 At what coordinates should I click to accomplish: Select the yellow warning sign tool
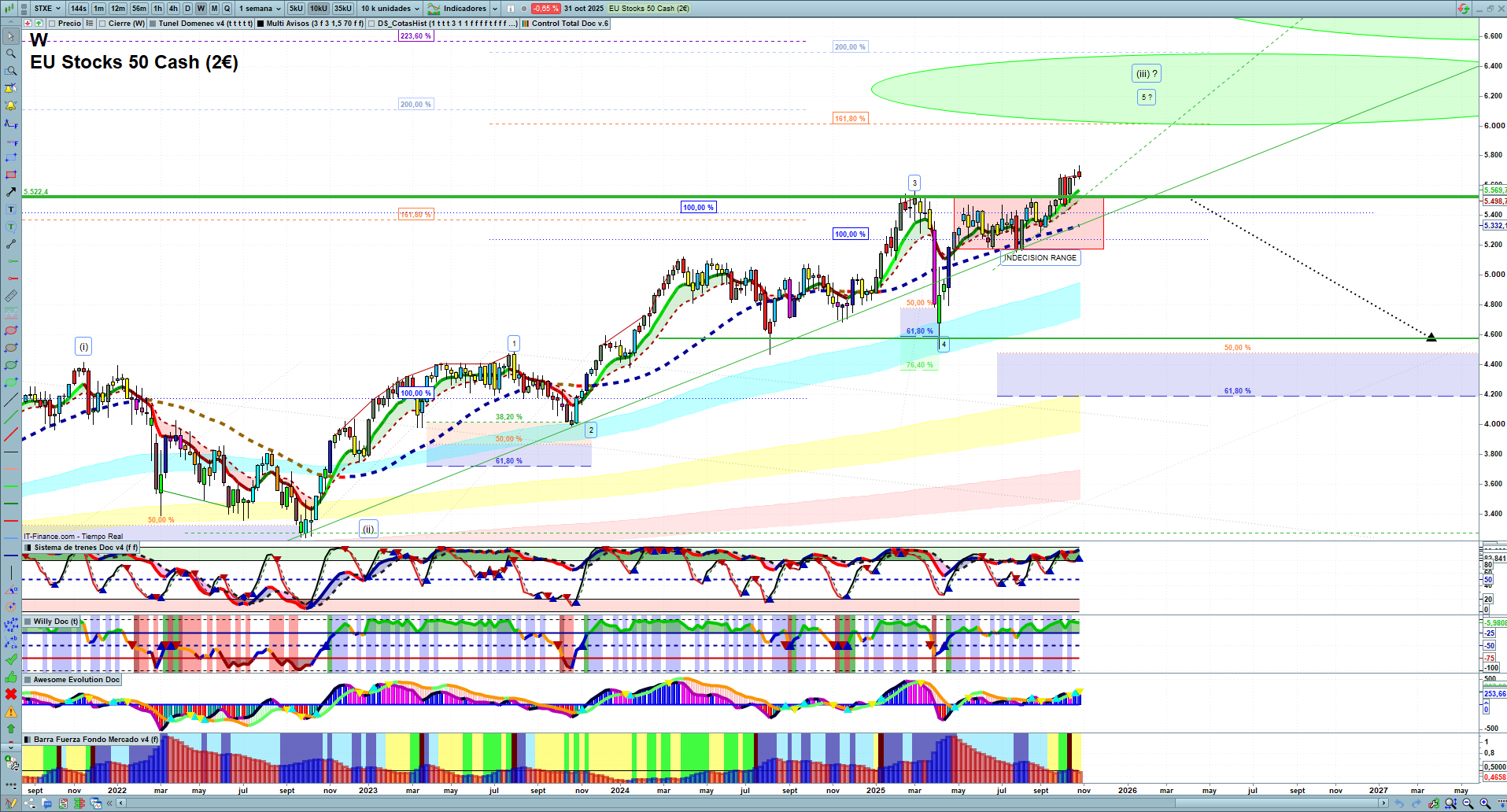11,711
